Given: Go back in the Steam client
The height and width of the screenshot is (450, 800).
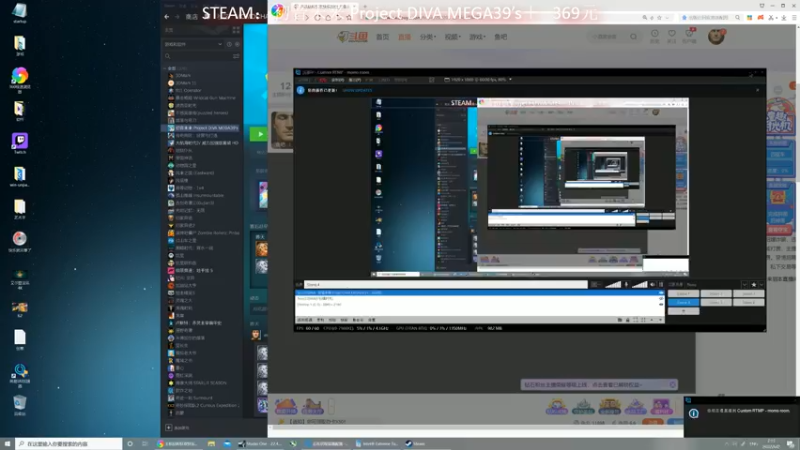Looking at the screenshot, I should (167, 17).
